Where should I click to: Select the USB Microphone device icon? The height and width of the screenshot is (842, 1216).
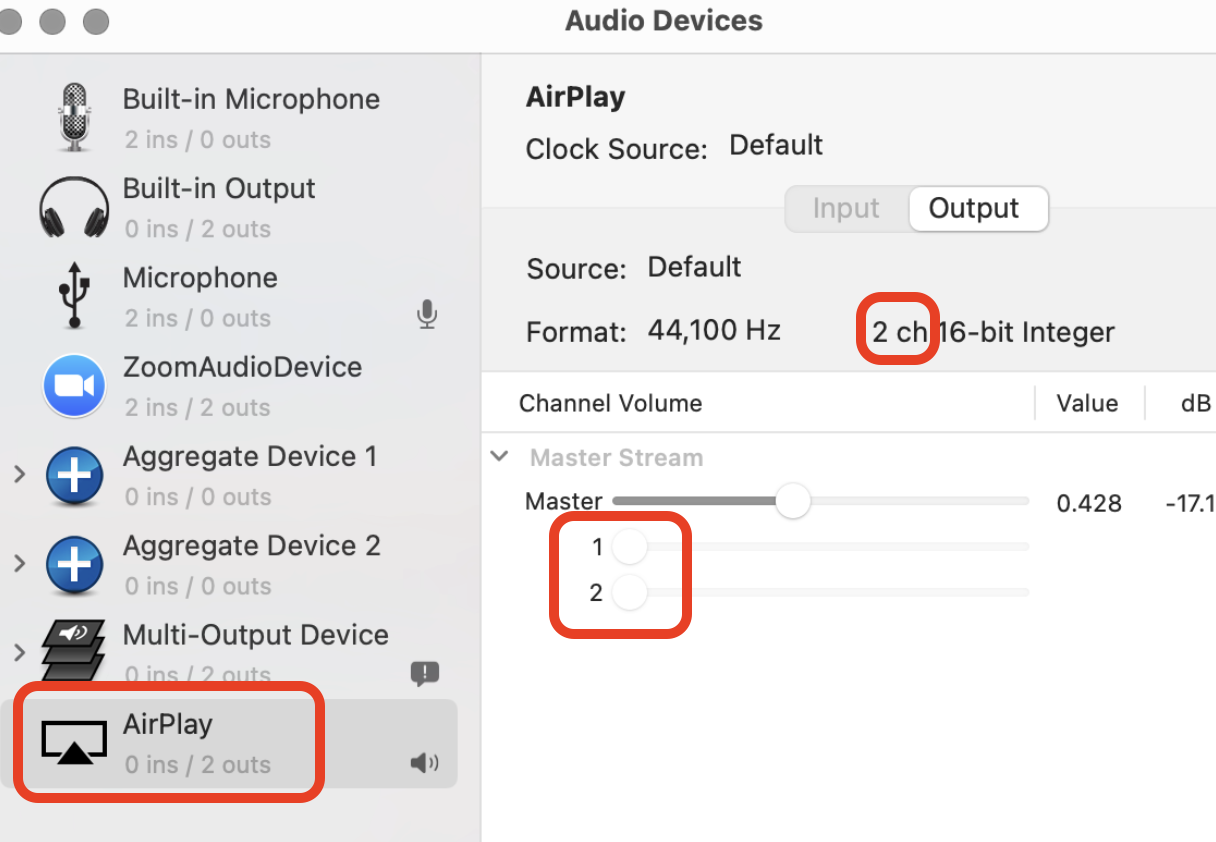[73, 296]
